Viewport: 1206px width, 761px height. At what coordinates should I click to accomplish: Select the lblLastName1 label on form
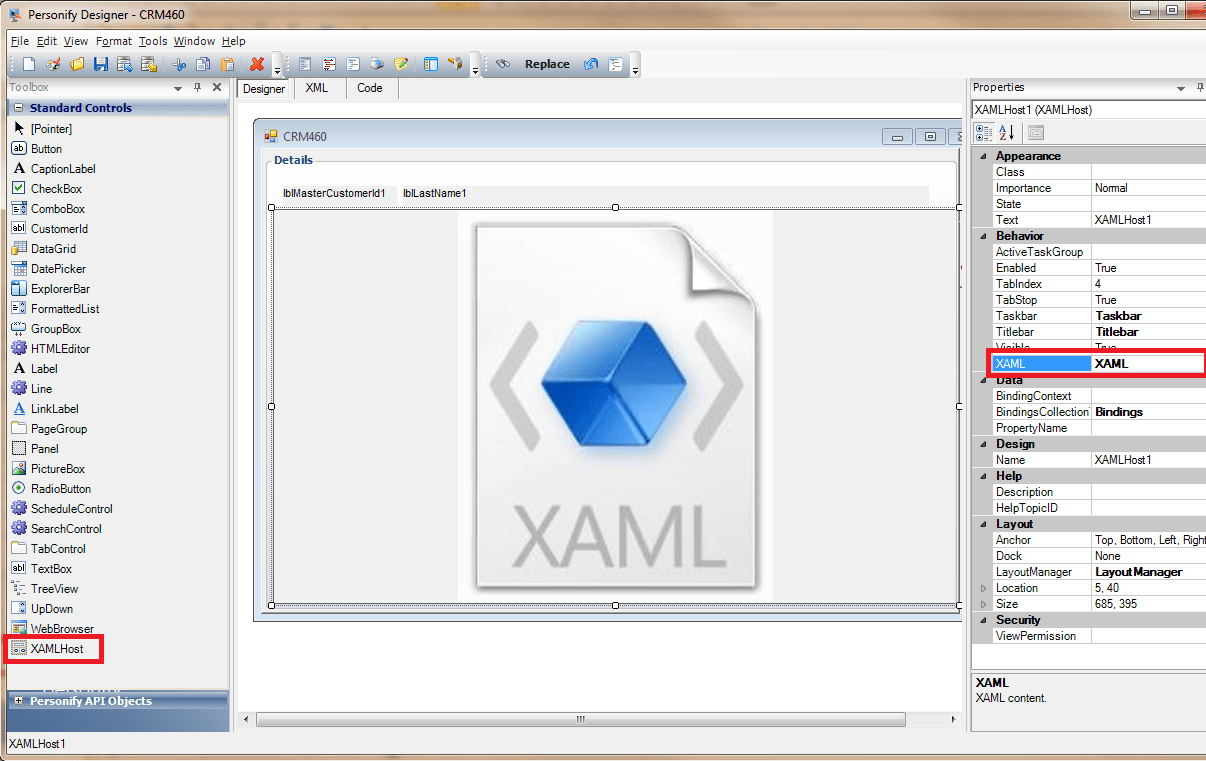point(435,194)
